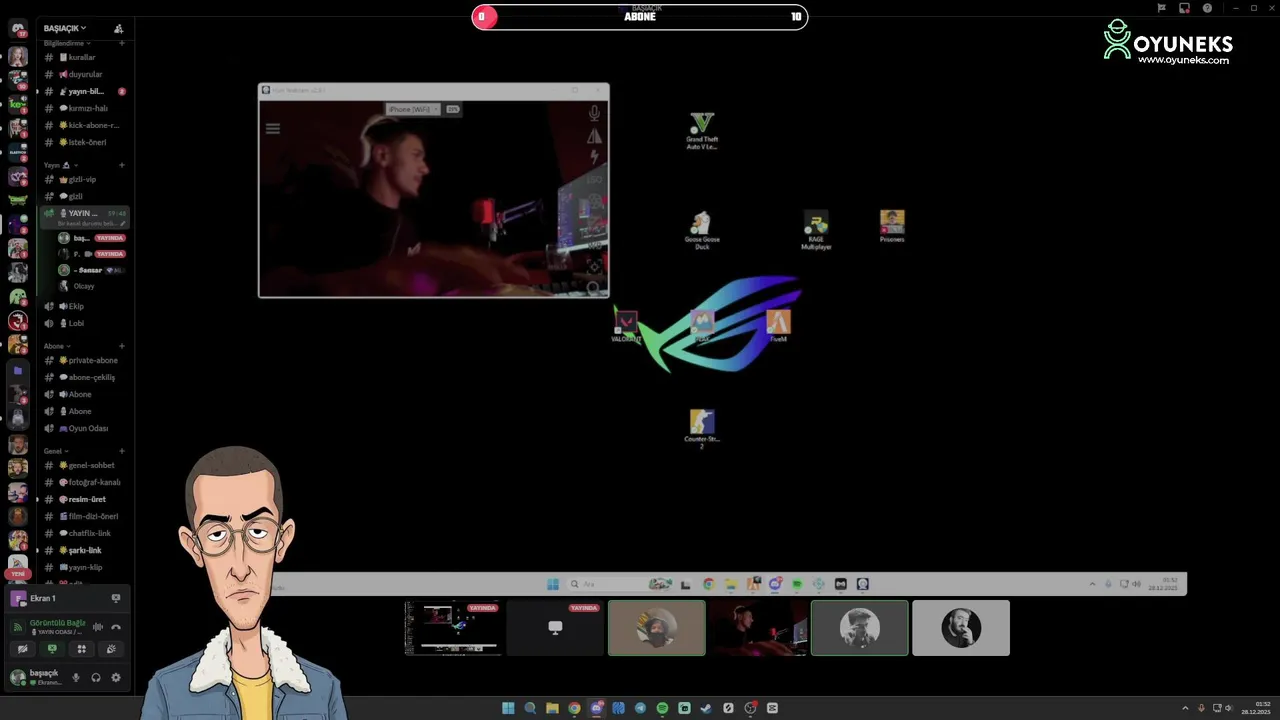Open the chatflix-link channel
The height and width of the screenshot is (720, 1280).
click(x=85, y=533)
